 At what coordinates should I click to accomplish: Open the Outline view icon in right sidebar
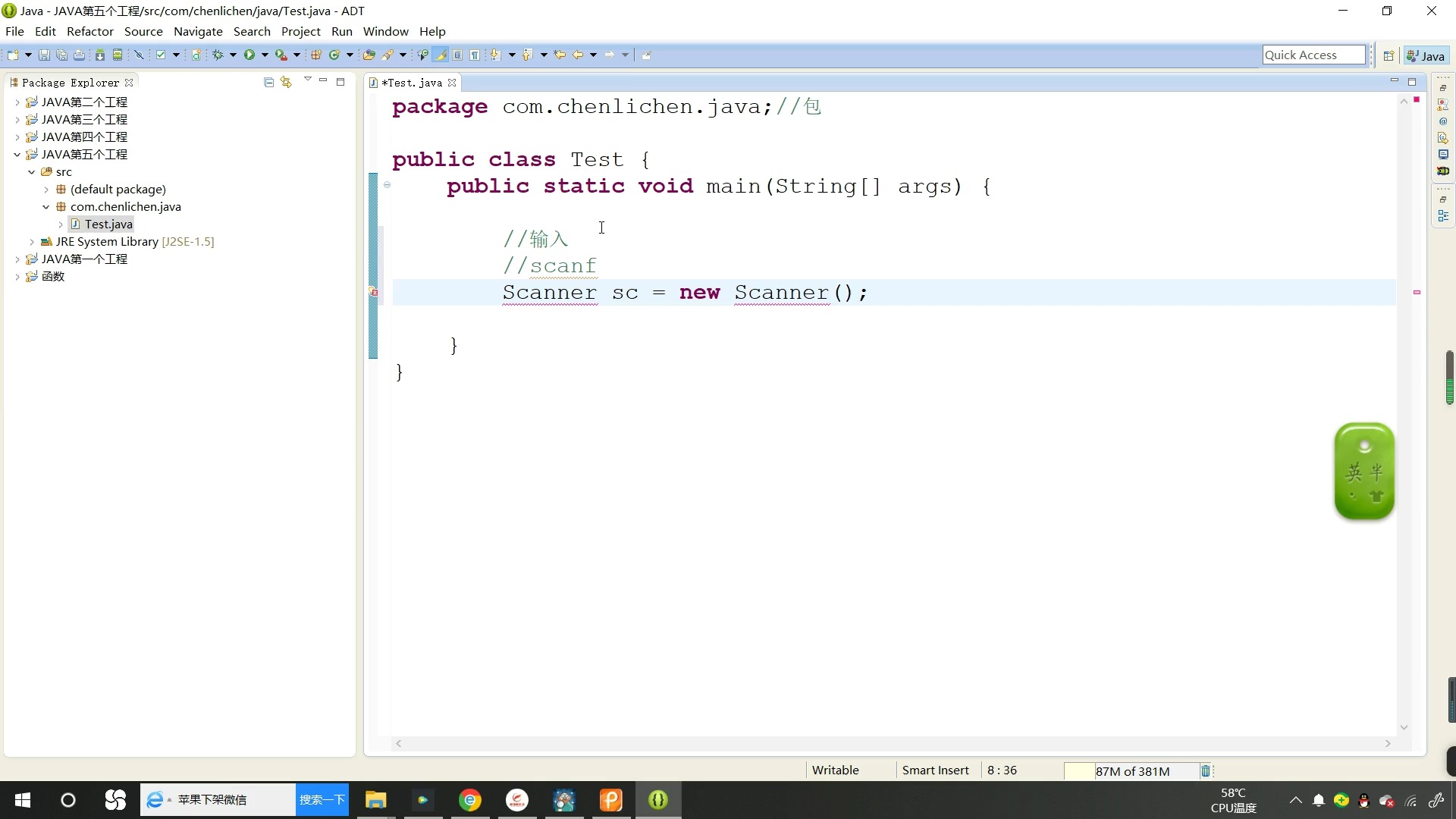pyautogui.click(x=1443, y=216)
